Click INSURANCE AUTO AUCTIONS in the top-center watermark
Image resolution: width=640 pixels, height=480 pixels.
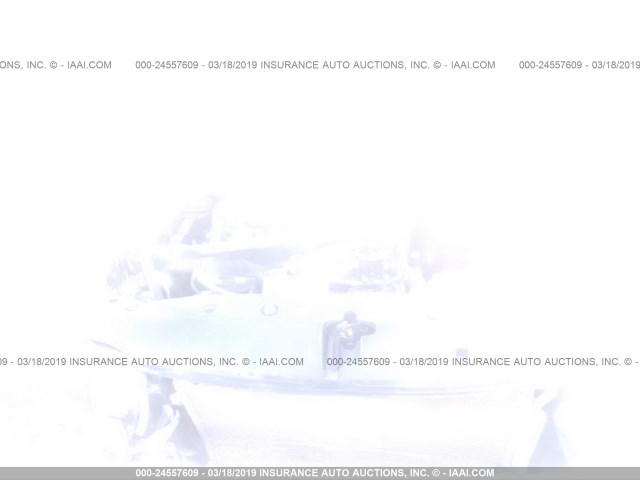(x=332, y=65)
